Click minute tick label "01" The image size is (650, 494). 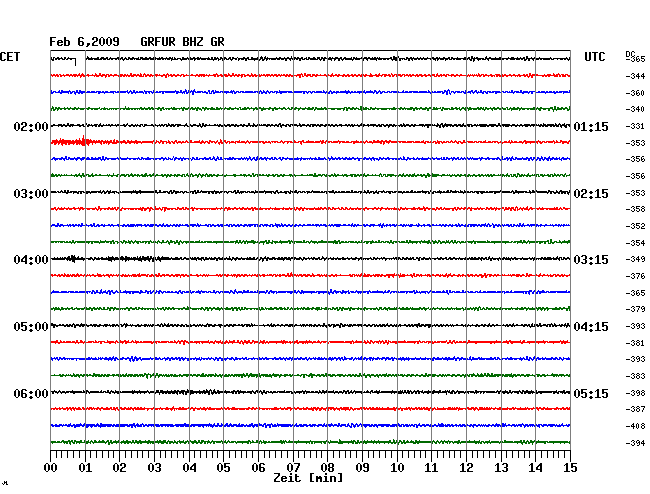85,468
